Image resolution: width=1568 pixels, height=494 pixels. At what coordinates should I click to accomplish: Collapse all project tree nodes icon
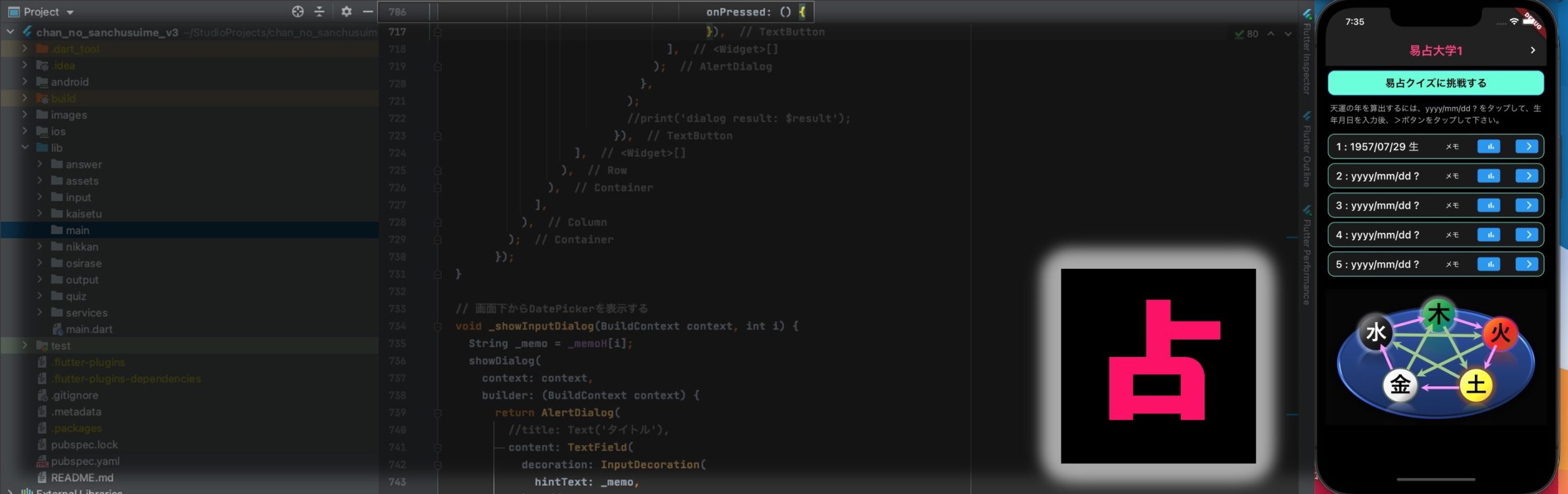[x=319, y=12]
